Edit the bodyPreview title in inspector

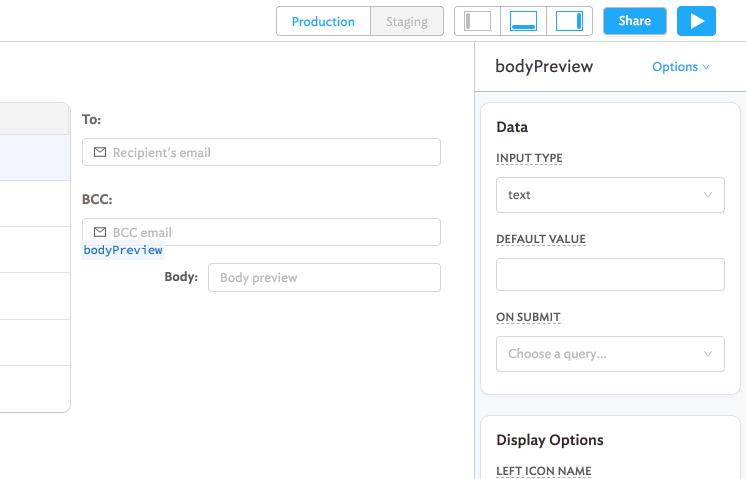tap(545, 67)
